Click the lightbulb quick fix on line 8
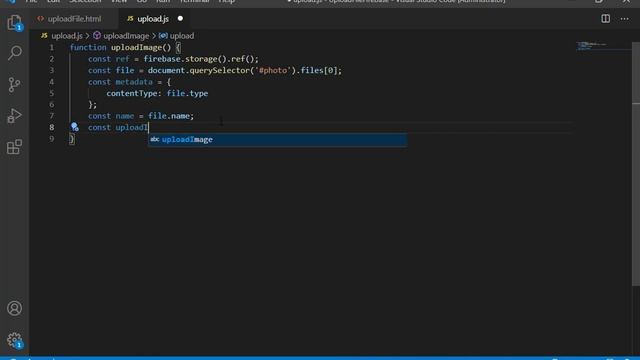The width and height of the screenshot is (640, 360). pos(74,127)
